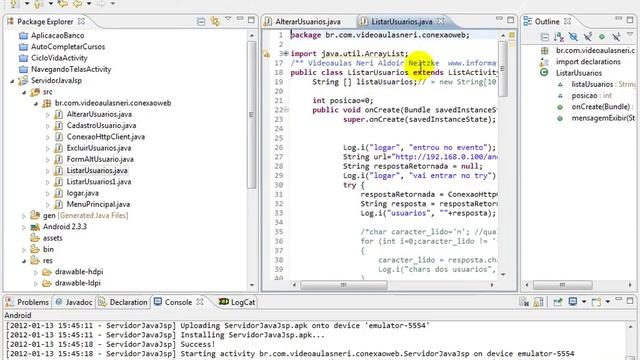The image size is (640, 360).
Task: Click the Last Edit Location icon
Action: click(62, 4)
